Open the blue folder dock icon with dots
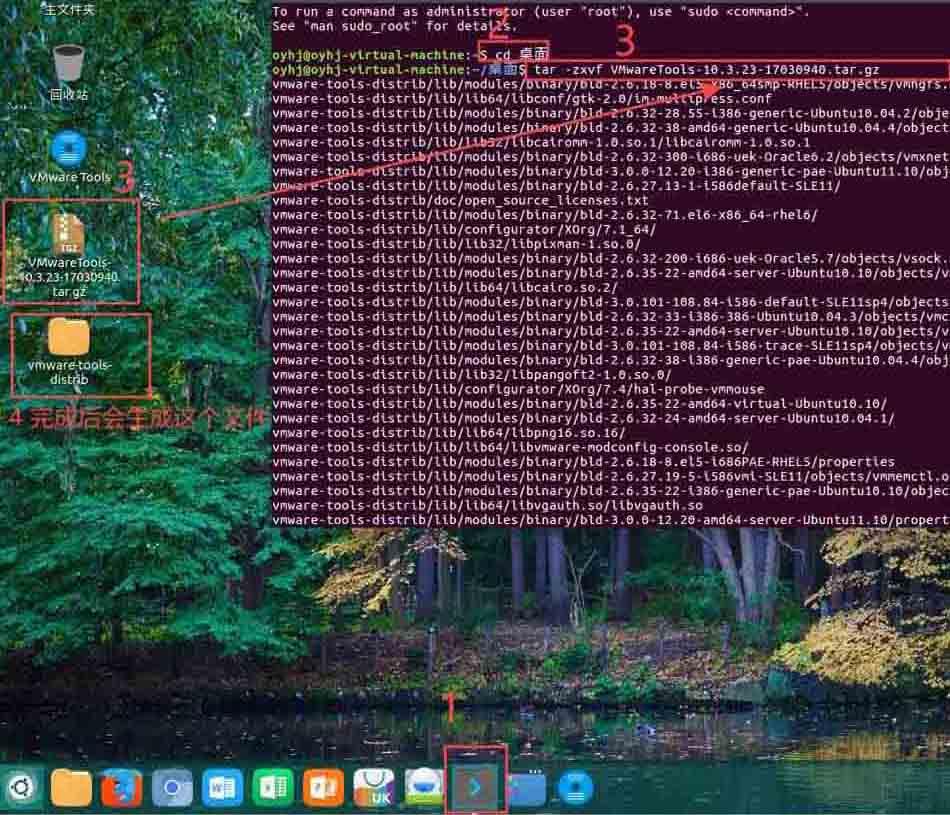The height and width of the screenshot is (815, 950). coord(526,788)
